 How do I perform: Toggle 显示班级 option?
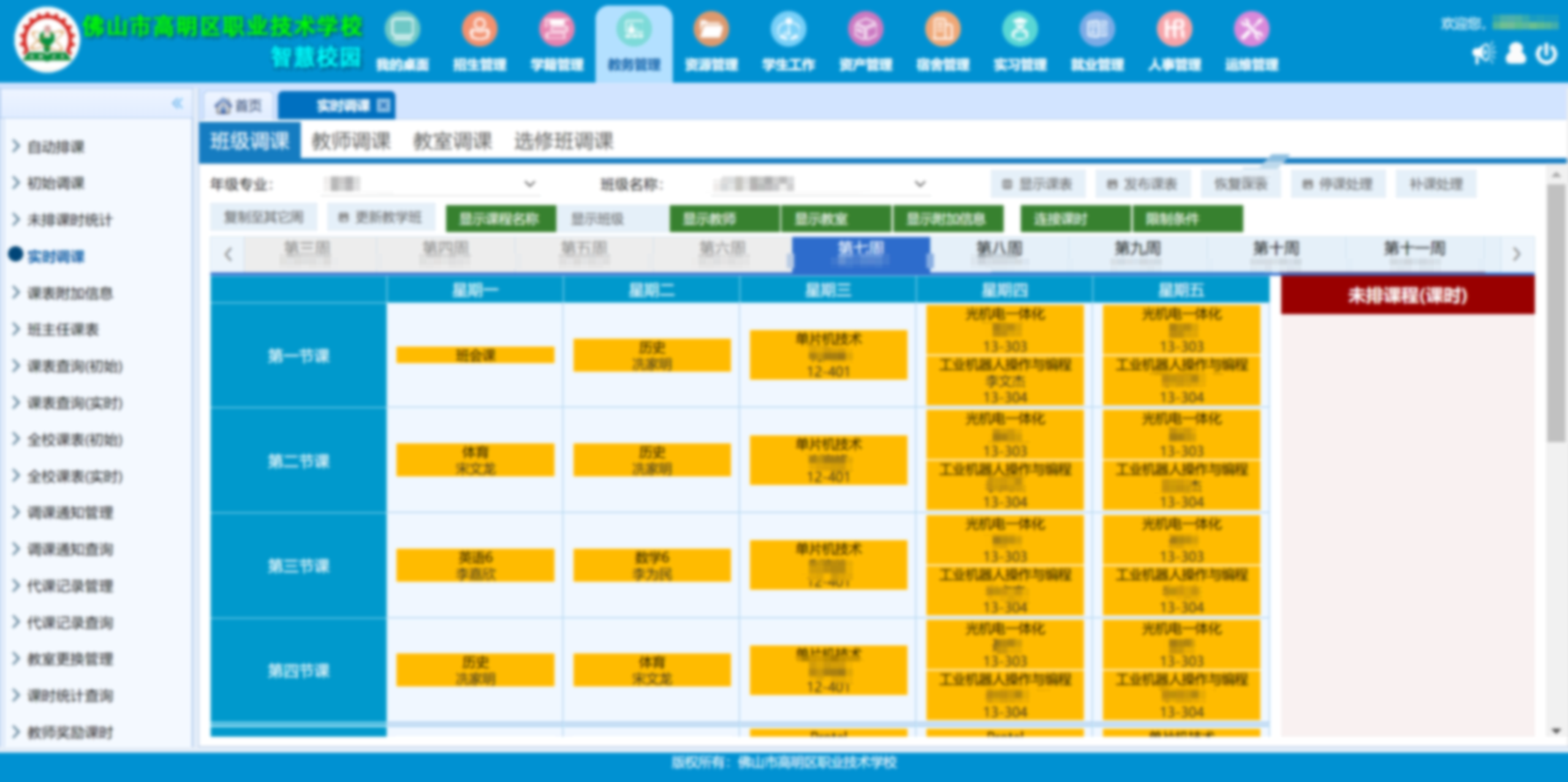click(x=612, y=219)
